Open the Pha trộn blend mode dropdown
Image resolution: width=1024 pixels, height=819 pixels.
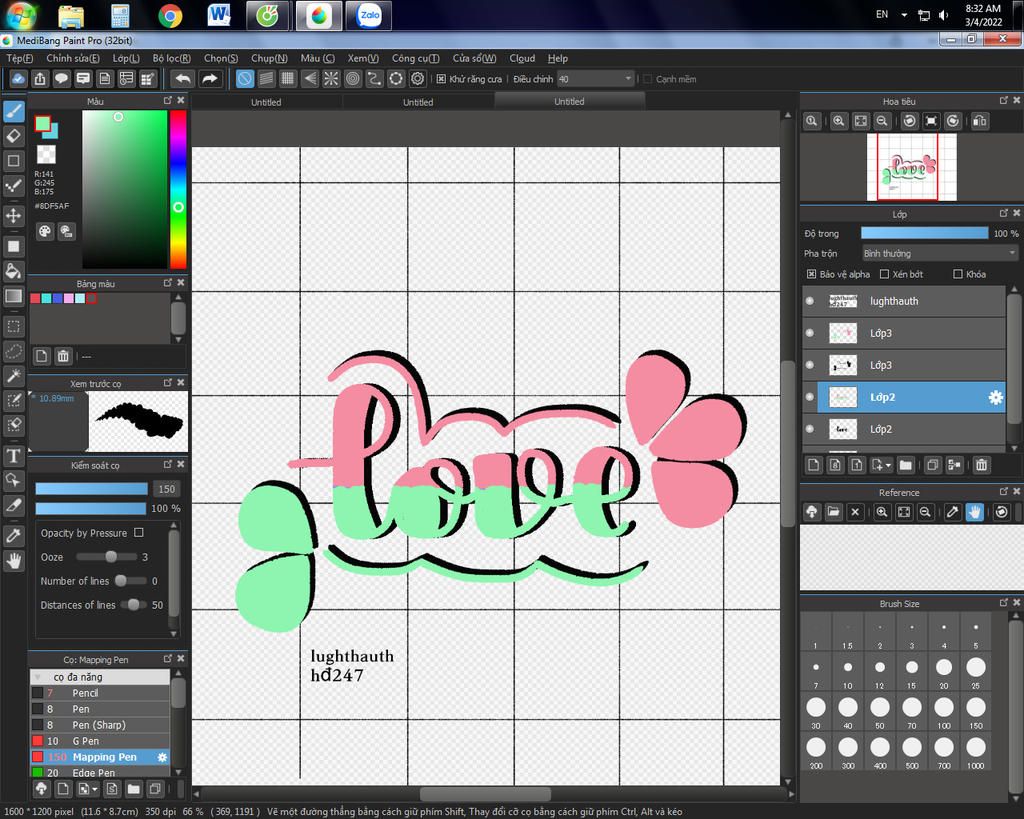[939, 253]
